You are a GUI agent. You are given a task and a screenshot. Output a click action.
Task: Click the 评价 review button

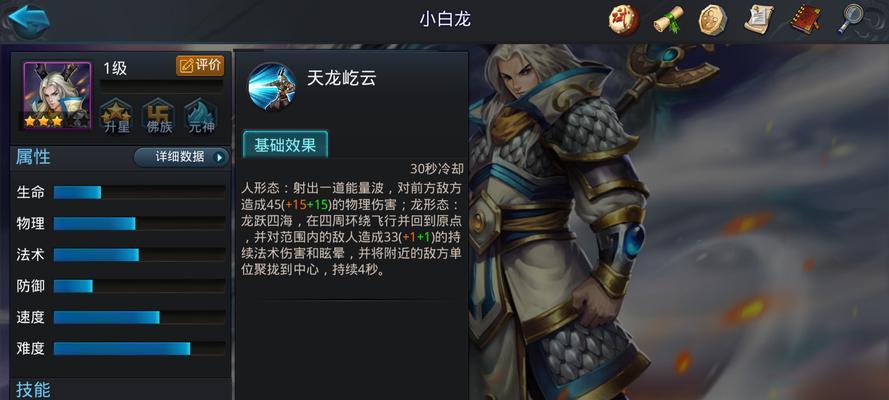click(200, 66)
